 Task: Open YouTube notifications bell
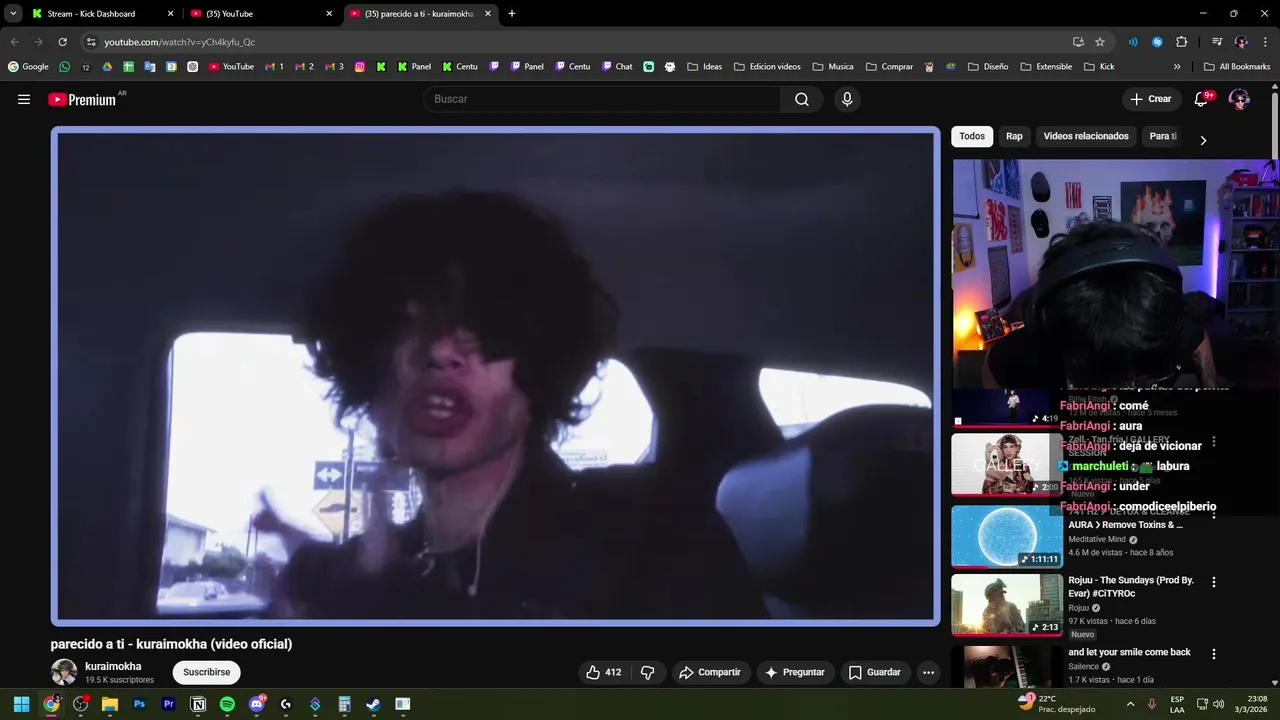pos(1202,99)
